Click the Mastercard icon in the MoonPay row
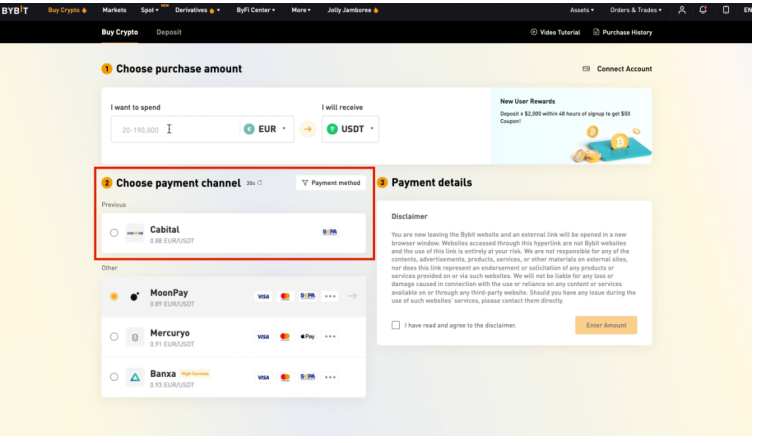Viewport: 759px width, 443px height. coord(285,296)
